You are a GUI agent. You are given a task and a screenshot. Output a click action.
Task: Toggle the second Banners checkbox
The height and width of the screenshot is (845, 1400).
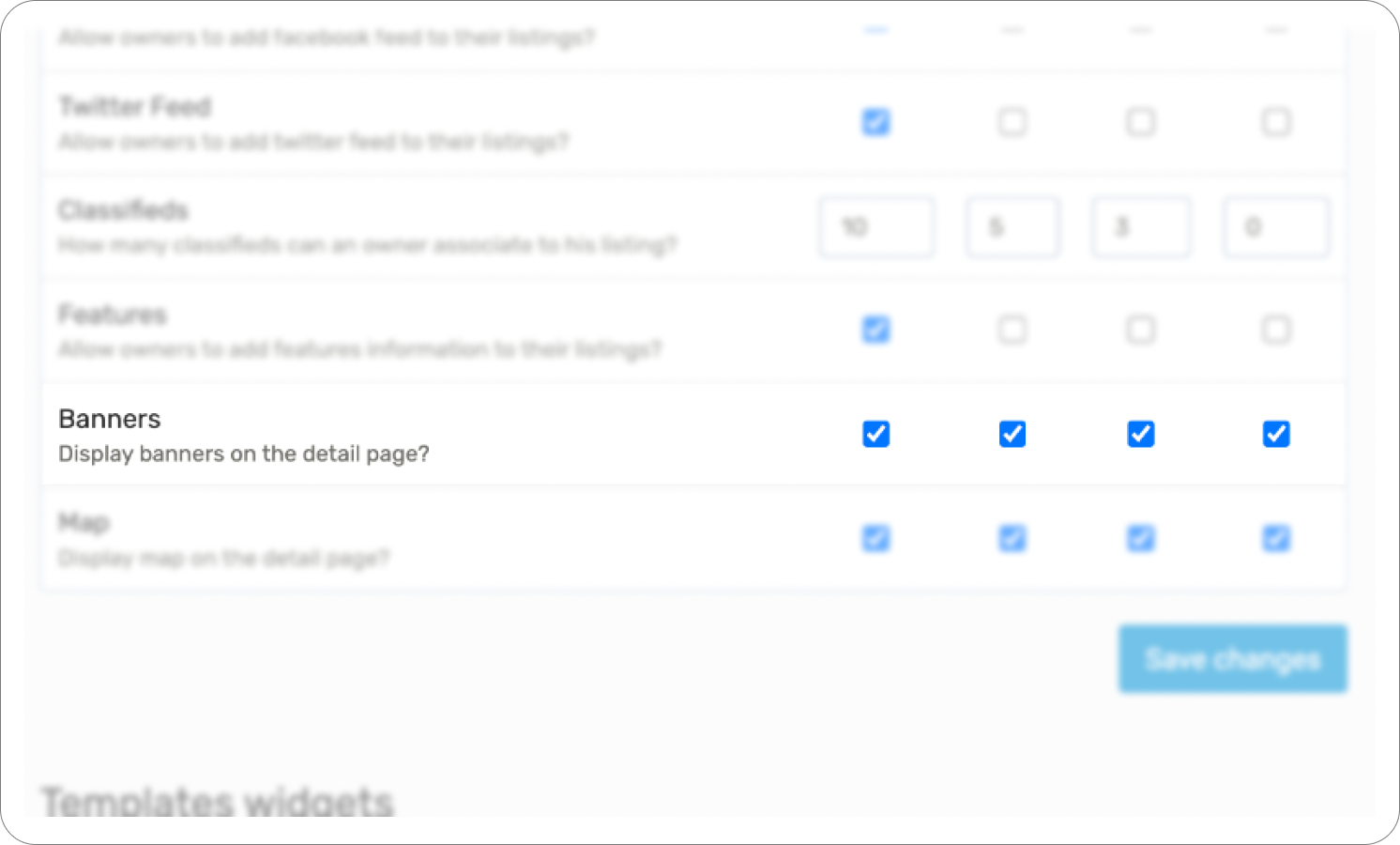[x=1012, y=434]
